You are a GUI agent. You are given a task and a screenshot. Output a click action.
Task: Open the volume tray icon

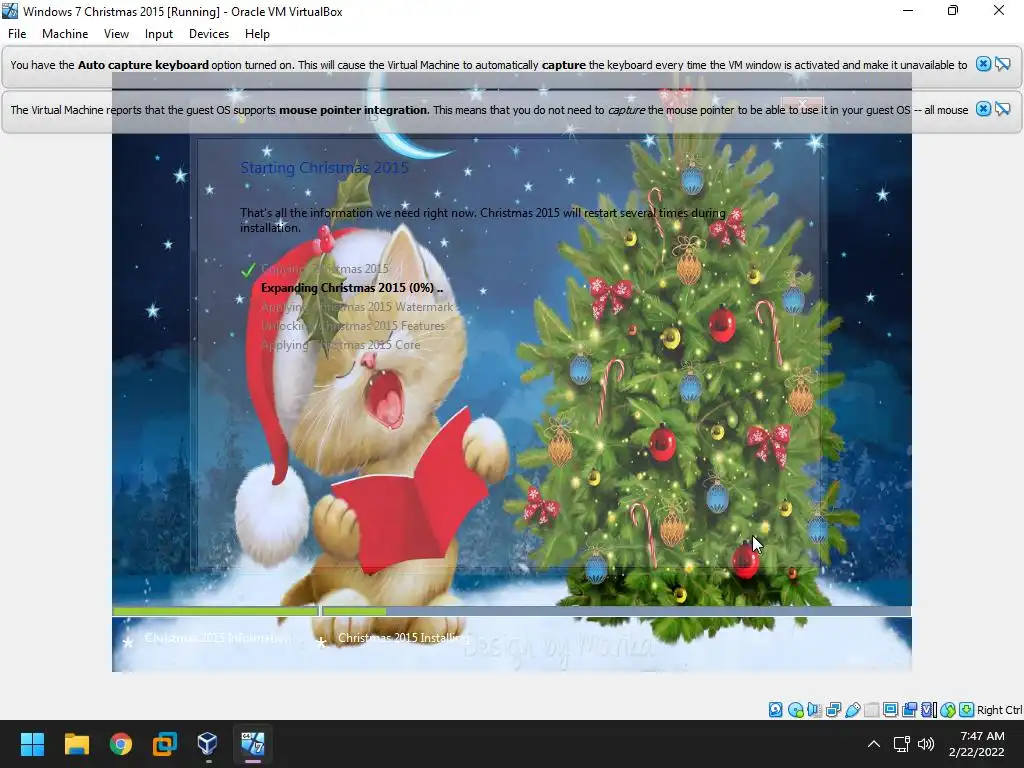[925, 744]
